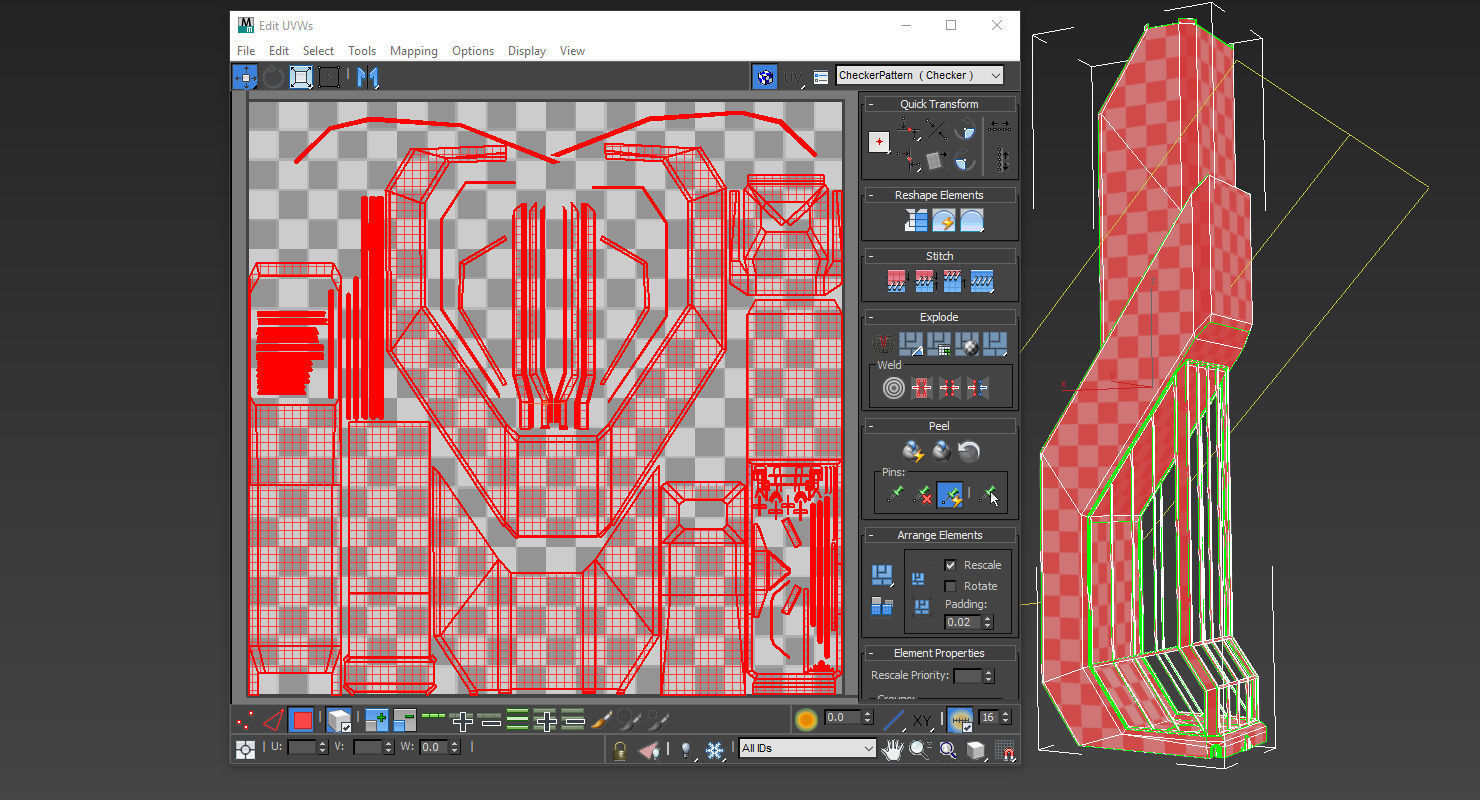The width and height of the screenshot is (1480, 800).
Task: Collapse the Element Properties rollout
Action: pos(939,653)
